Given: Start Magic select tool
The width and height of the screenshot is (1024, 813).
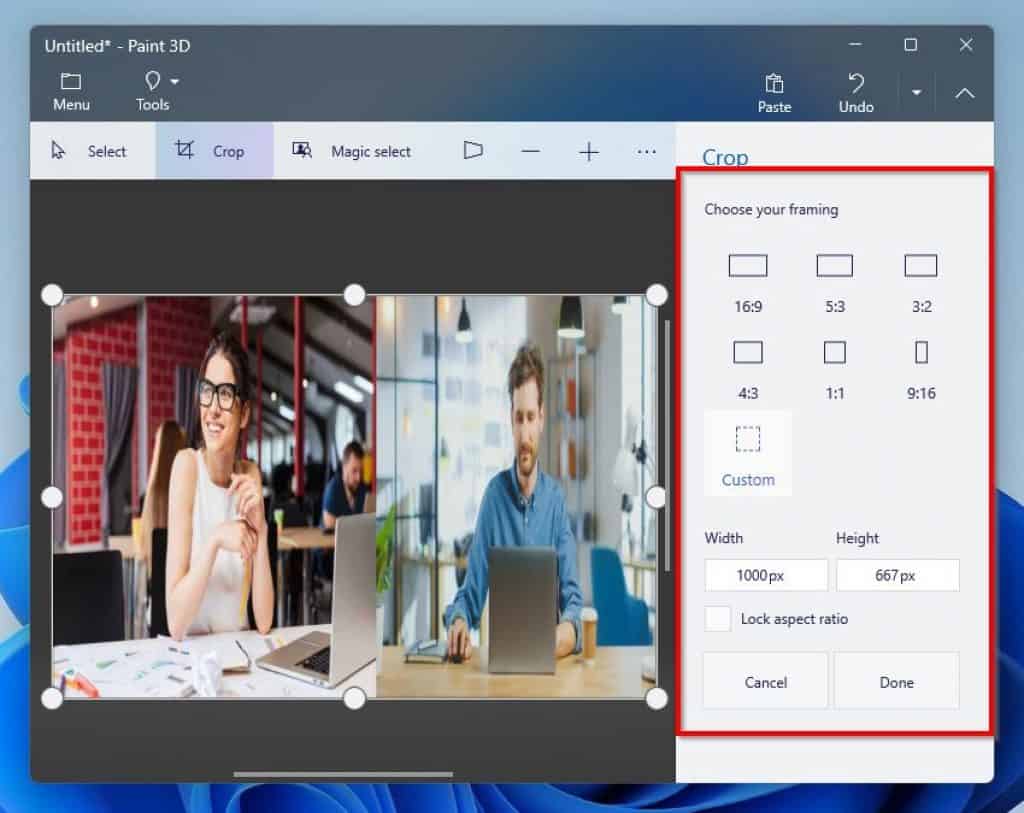Looking at the screenshot, I should pyautogui.click(x=351, y=151).
